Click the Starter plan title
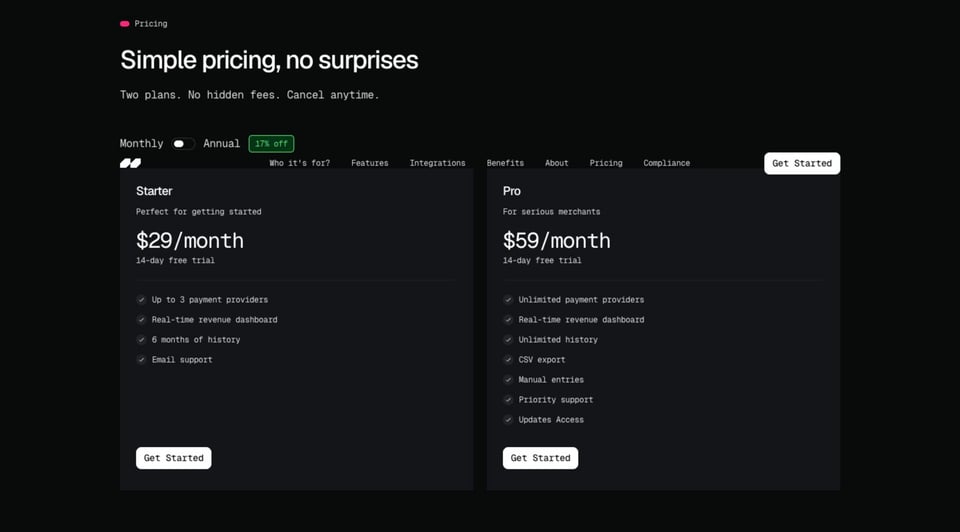Screen dimensions: 960x532 point(154,191)
